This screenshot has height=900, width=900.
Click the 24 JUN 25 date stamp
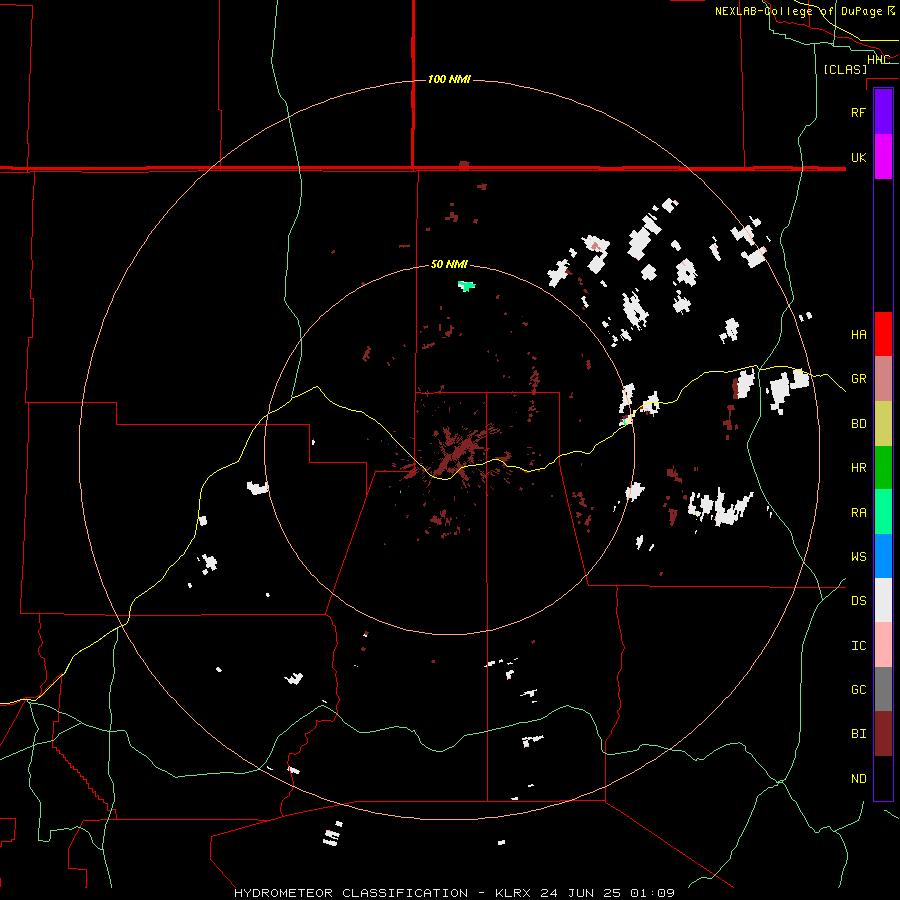point(581,893)
